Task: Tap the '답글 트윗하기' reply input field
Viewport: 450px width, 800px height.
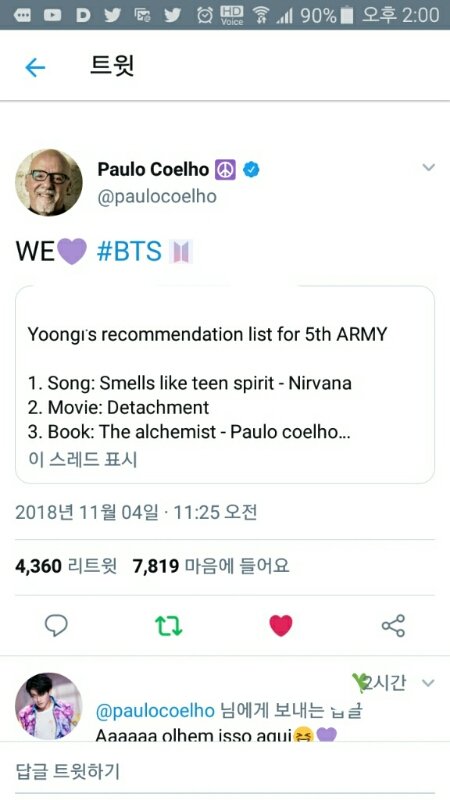Action: click(x=225, y=771)
